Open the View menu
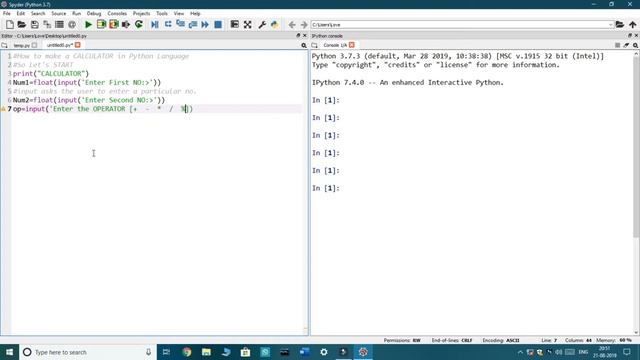The height and width of the screenshot is (360, 640). pos(179,13)
